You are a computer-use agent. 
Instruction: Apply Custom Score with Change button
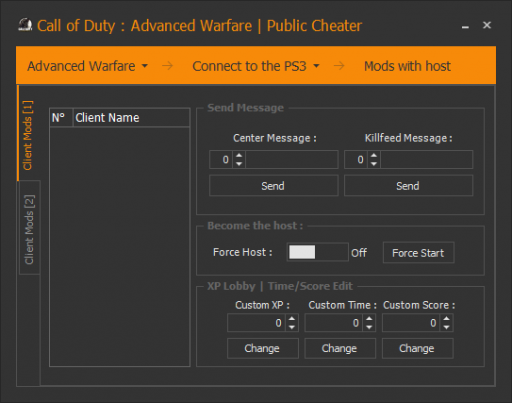[x=417, y=348]
